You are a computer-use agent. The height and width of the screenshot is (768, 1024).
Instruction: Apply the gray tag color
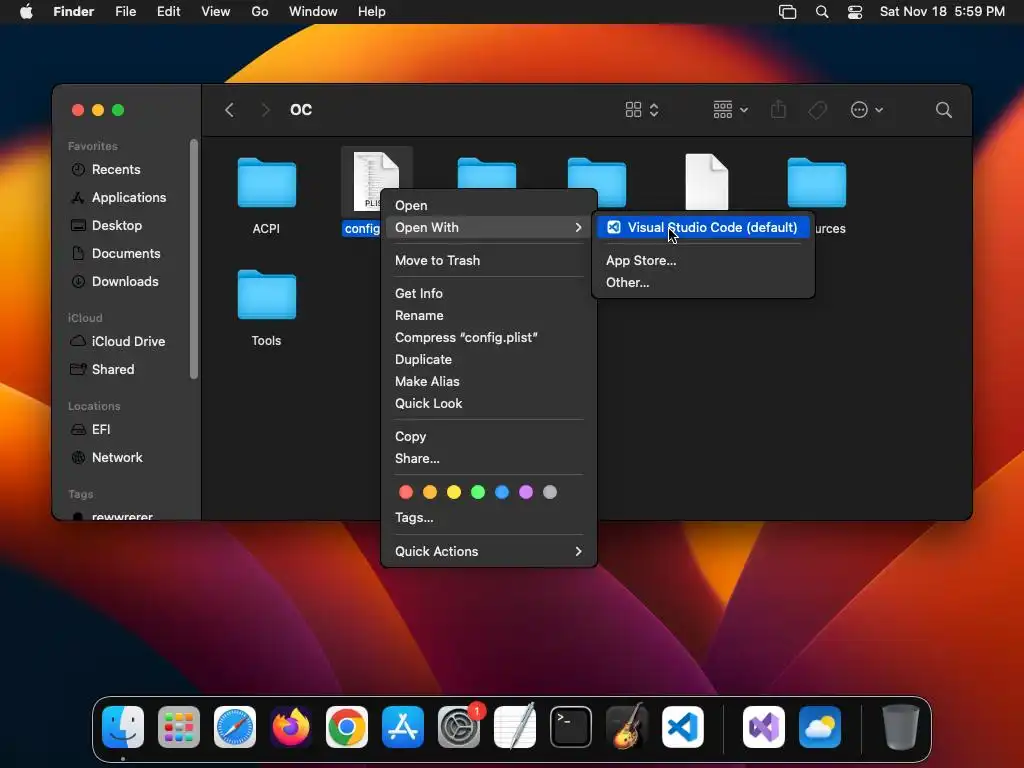(550, 492)
